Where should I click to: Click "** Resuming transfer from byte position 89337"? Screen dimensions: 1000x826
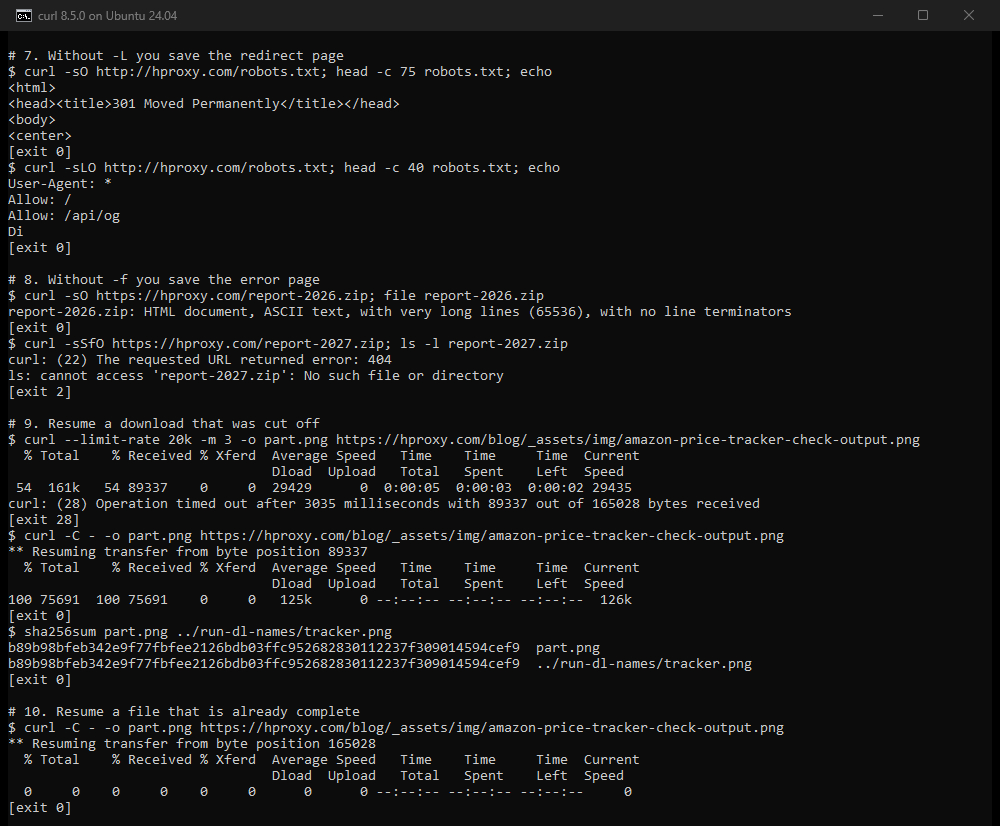pos(188,552)
